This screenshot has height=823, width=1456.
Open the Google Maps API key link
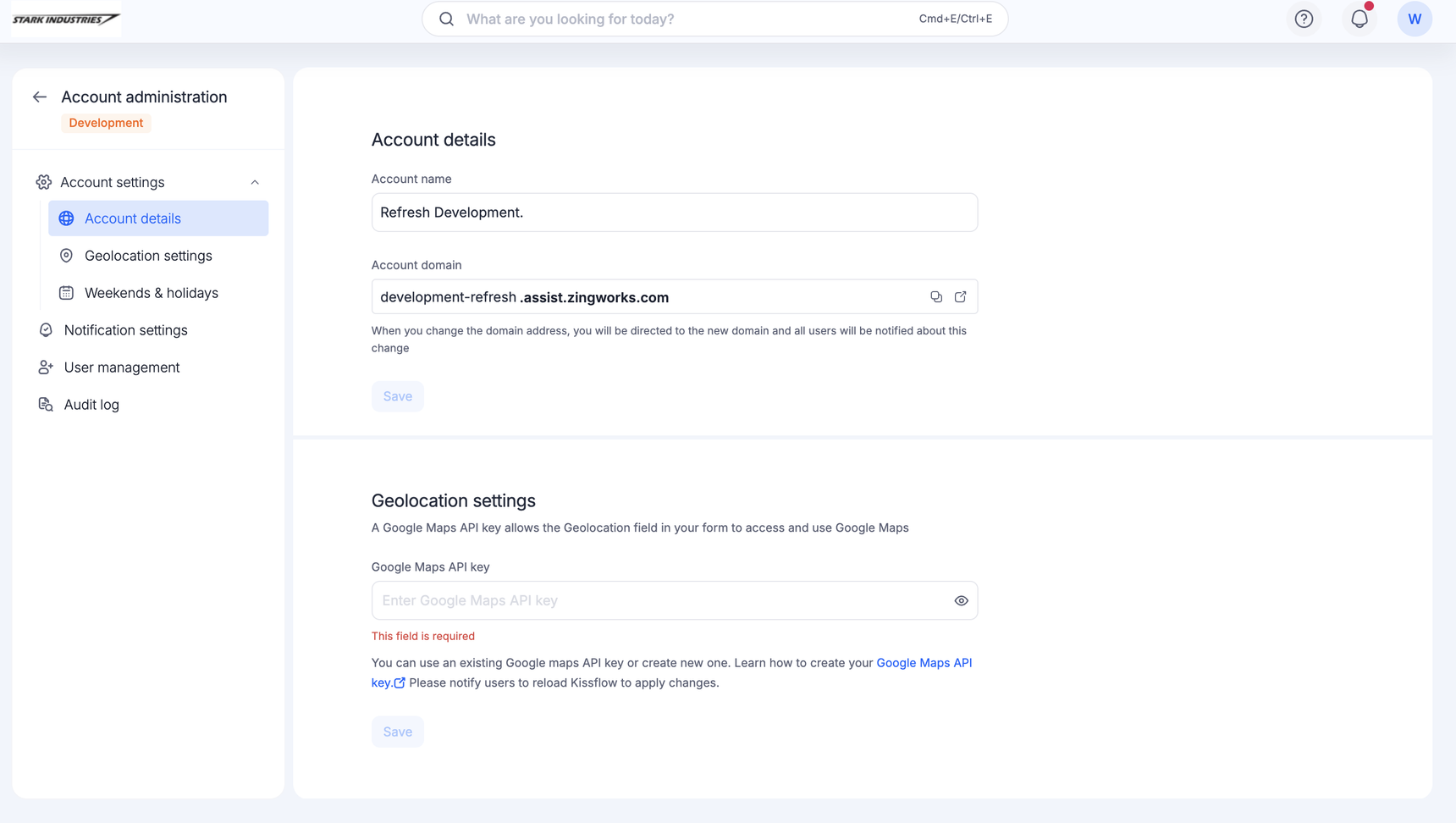(x=924, y=663)
